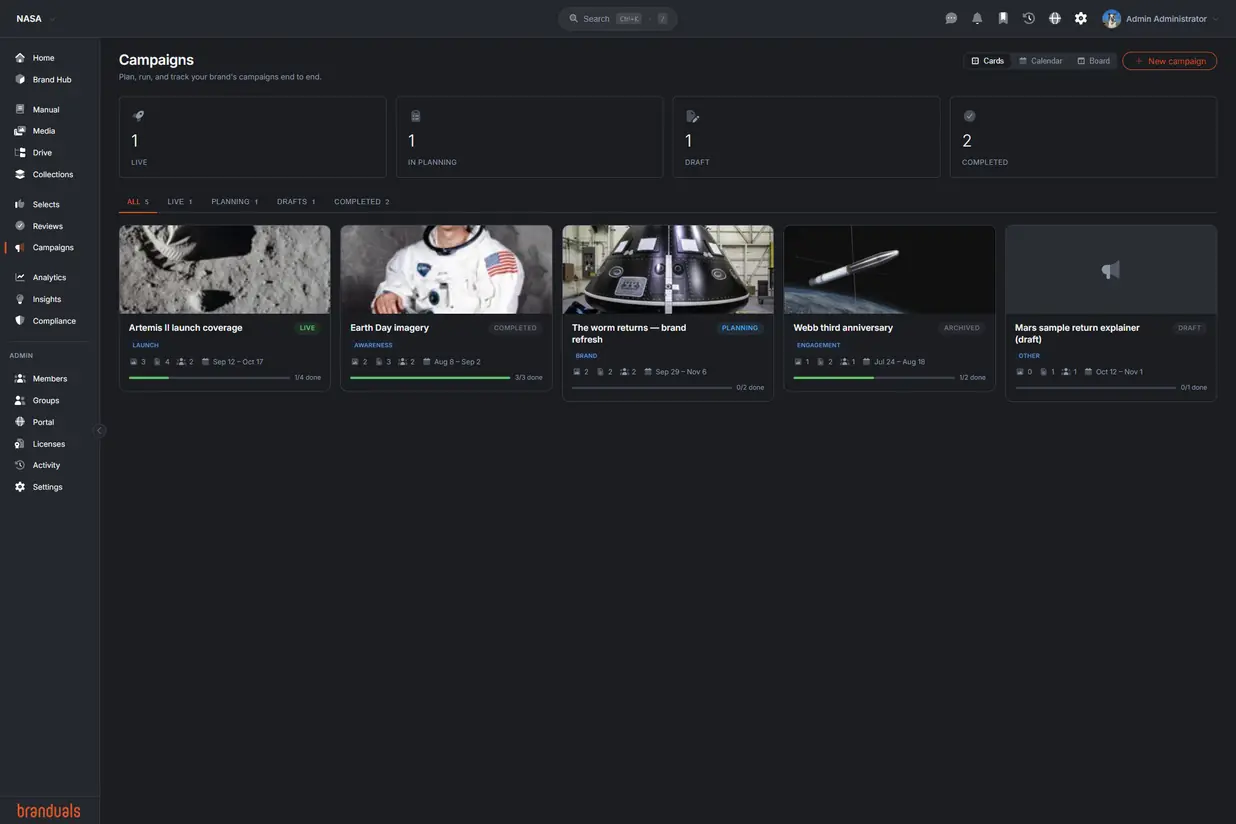Image resolution: width=1236 pixels, height=824 pixels.
Task: Select the Completed tab
Action: pyautogui.click(x=361, y=202)
